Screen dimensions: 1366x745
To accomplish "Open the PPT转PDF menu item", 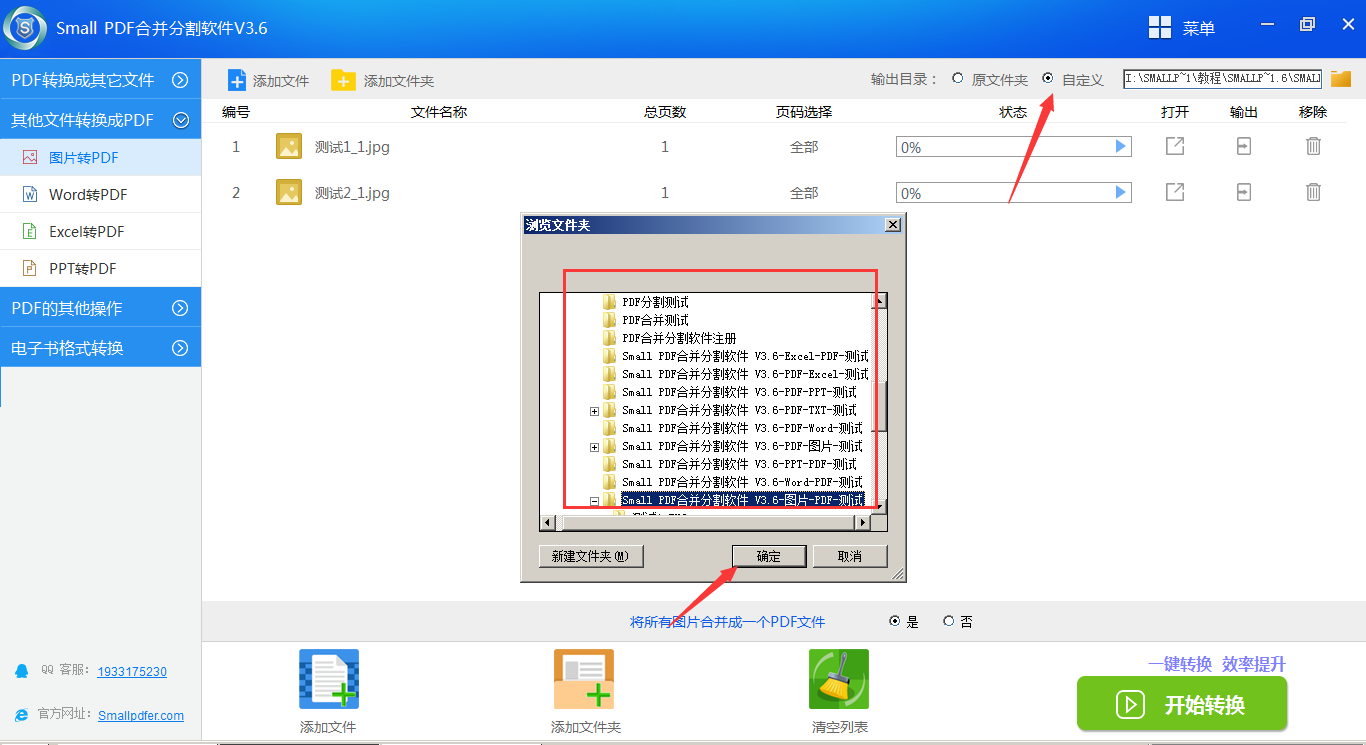I will (100, 268).
